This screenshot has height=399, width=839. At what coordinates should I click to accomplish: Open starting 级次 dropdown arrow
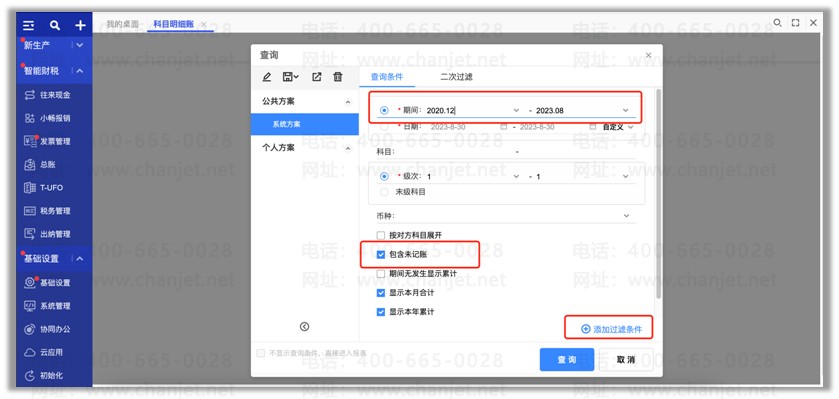pos(516,176)
